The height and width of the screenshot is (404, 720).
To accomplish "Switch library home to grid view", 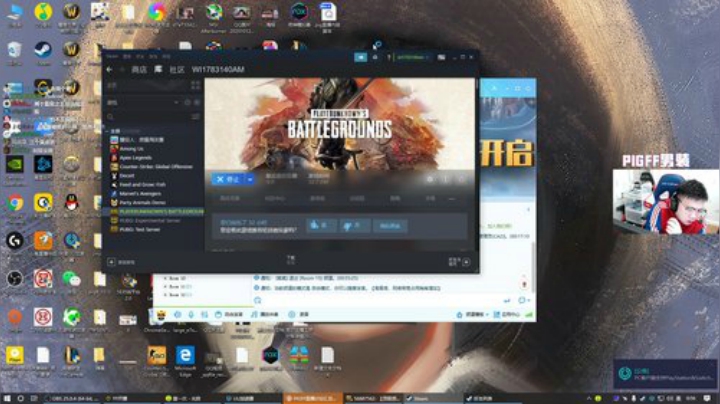I will [196, 85].
